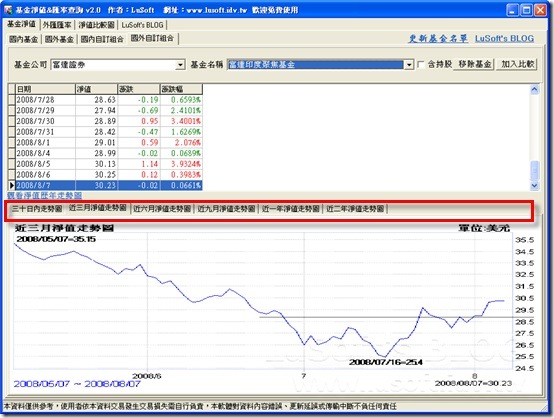The width and height of the screenshot is (554, 418).
Task: Switch to the 淨值比較圖 tab
Action: [x=96, y=25]
